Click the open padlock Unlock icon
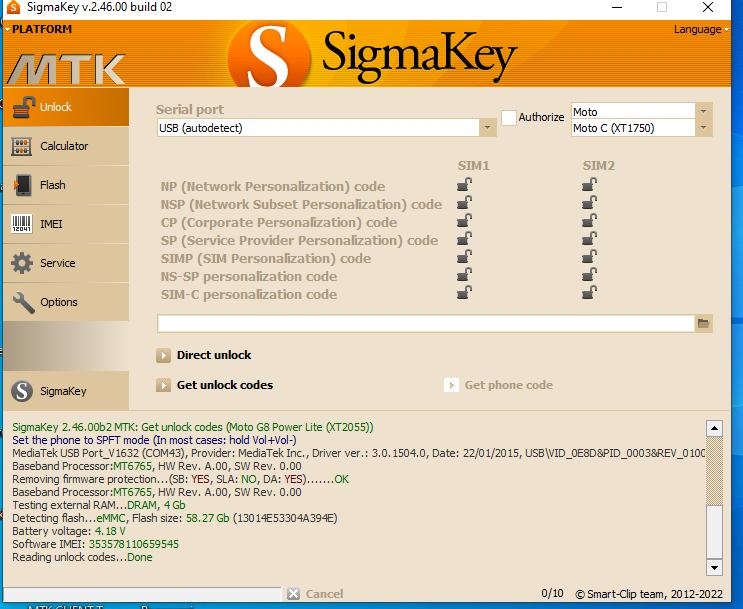The image size is (743, 609). pyautogui.click(x=23, y=107)
